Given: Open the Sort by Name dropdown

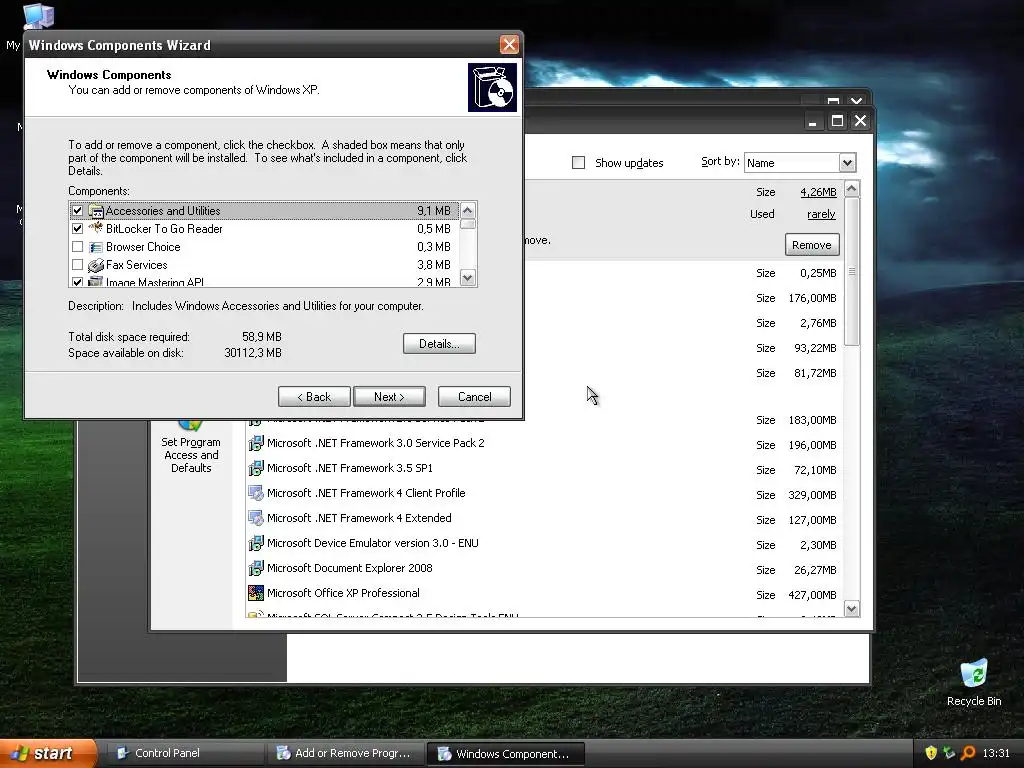Looking at the screenshot, I should tap(847, 163).
